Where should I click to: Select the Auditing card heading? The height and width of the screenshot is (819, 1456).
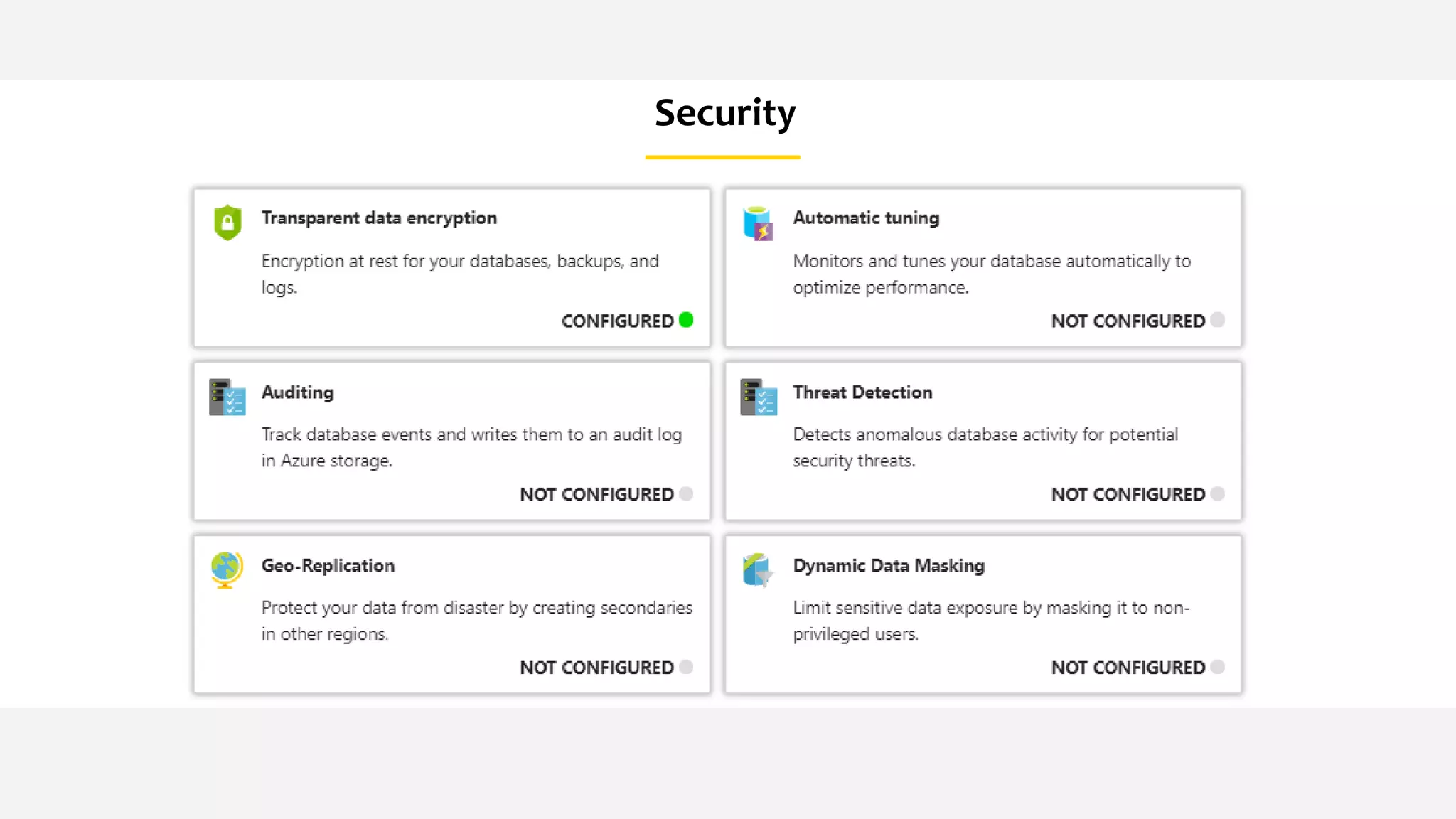[x=297, y=392]
